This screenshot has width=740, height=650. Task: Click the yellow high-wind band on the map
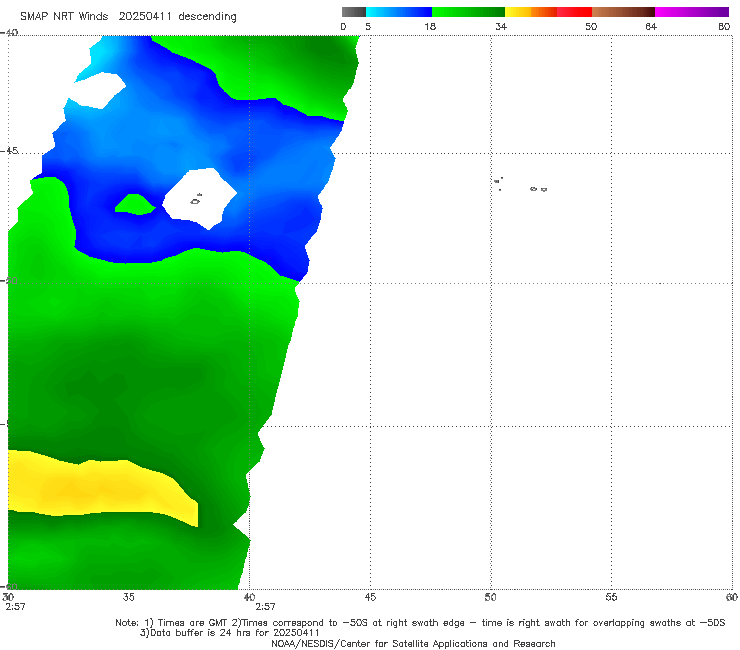click(99, 489)
